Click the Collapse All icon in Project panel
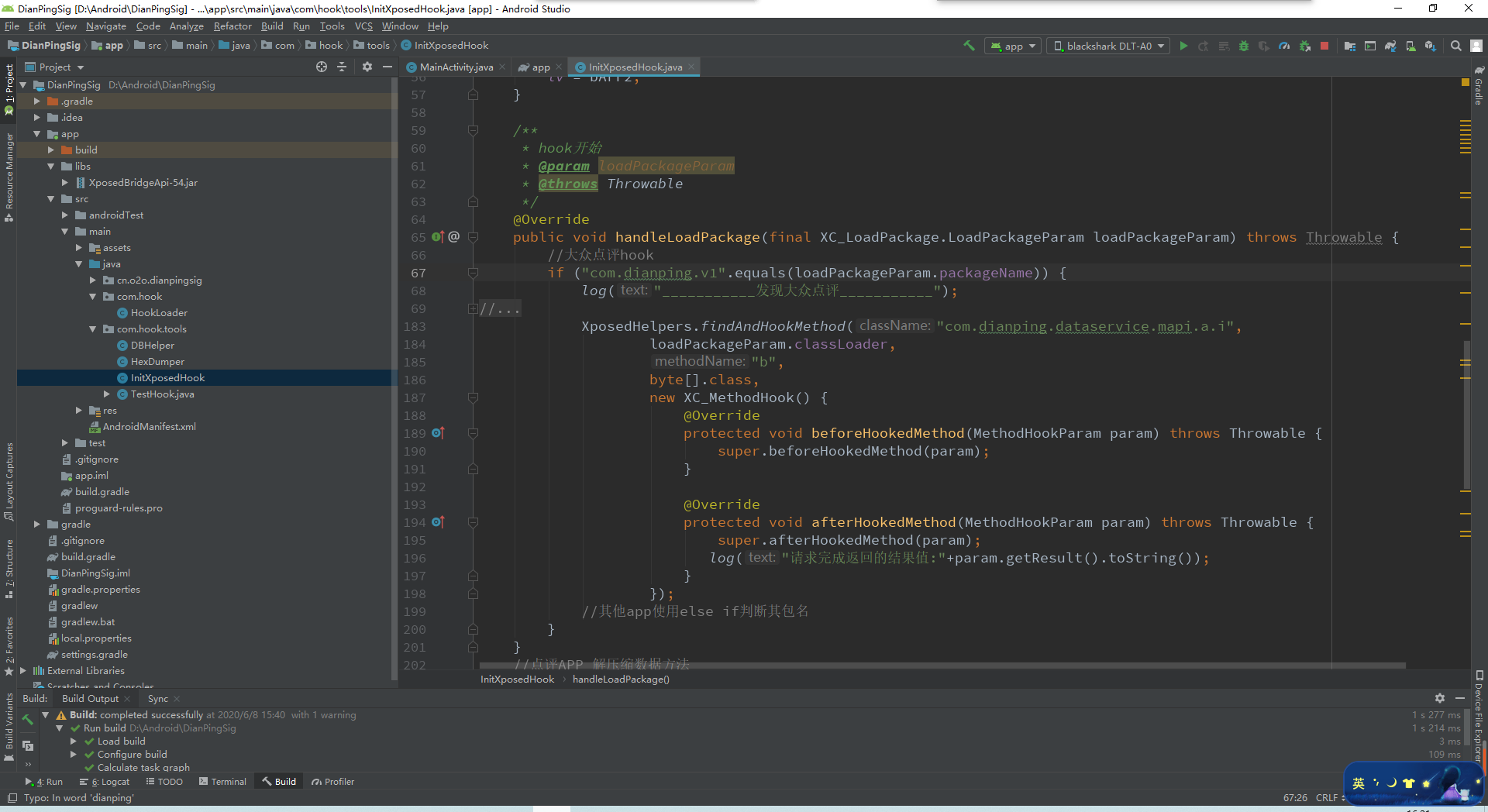Image resolution: width=1488 pixels, height=812 pixels. click(x=342, y=67)
